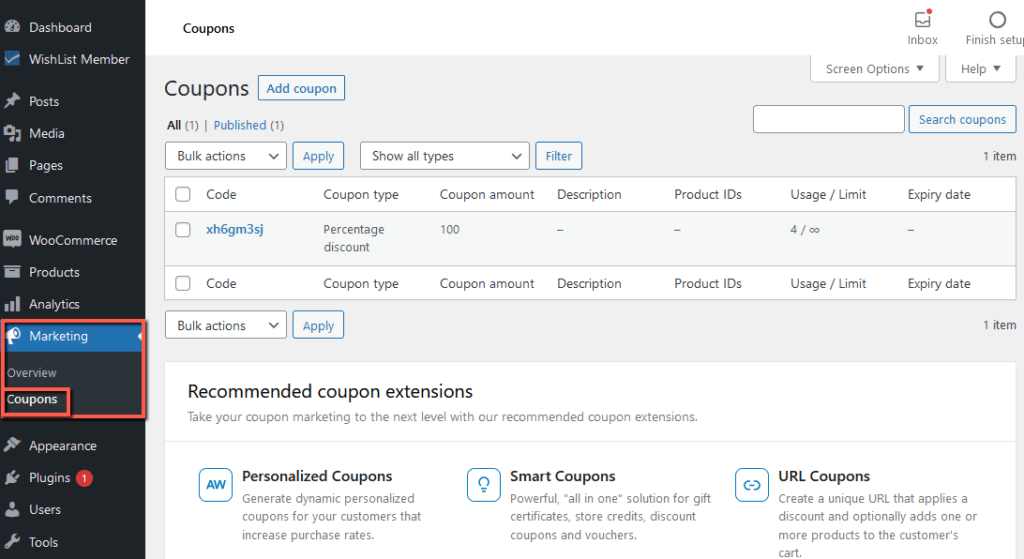Image resolution: width=1024 pixels, height=559 pixels.
Task: Open the top Bulk actions dropdown
Action: [x=225, y=156]
